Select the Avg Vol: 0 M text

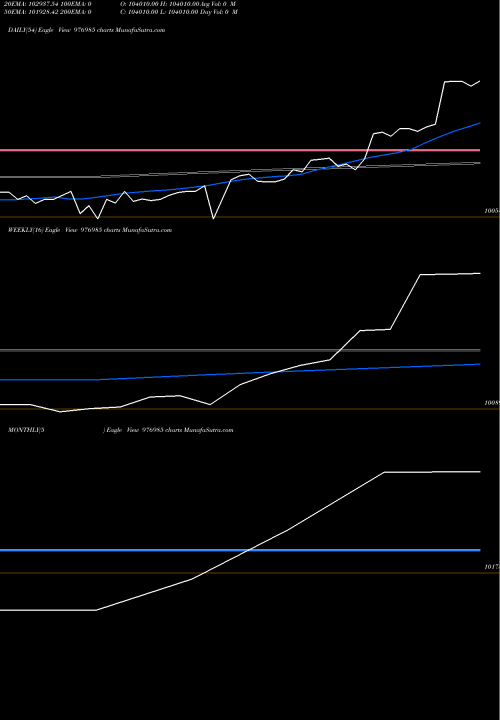pos(218,4)
